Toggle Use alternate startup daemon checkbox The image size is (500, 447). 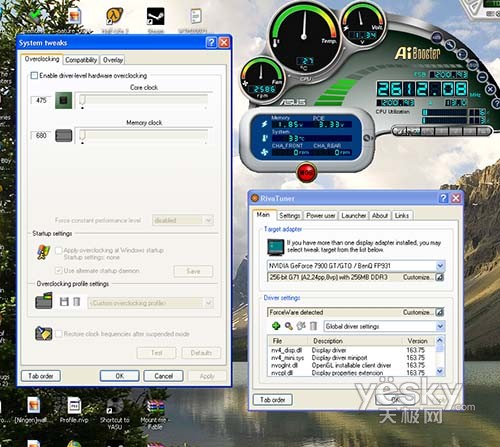click(59, 270)
